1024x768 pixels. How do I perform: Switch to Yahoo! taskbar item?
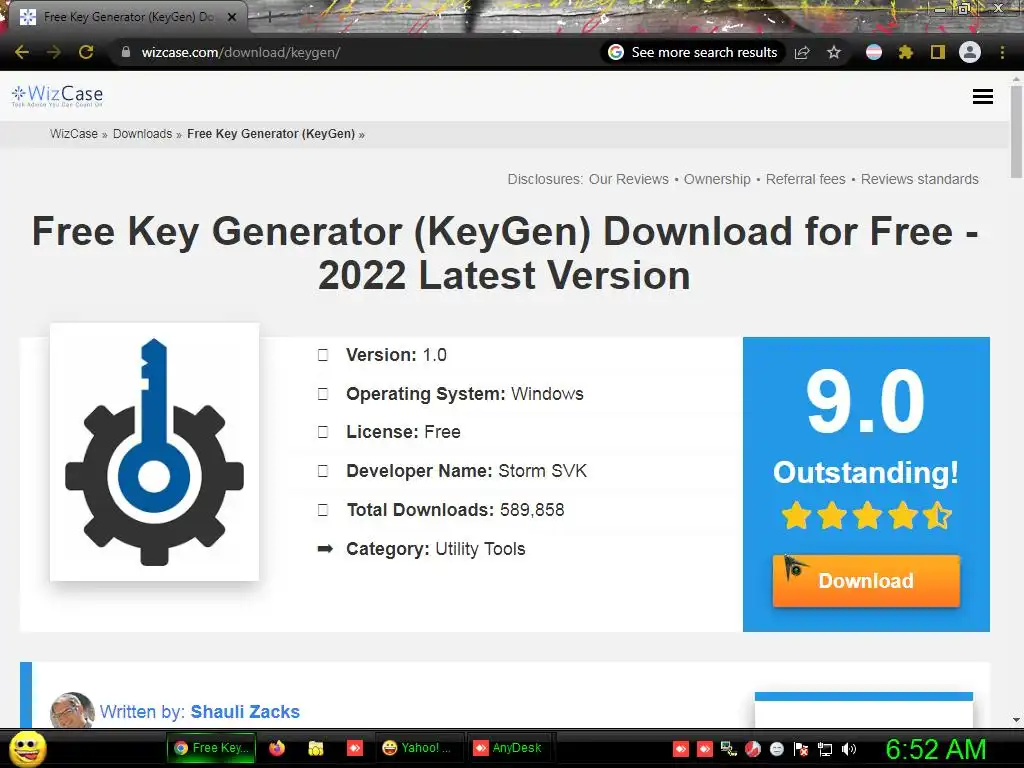[x=417, y=748]
